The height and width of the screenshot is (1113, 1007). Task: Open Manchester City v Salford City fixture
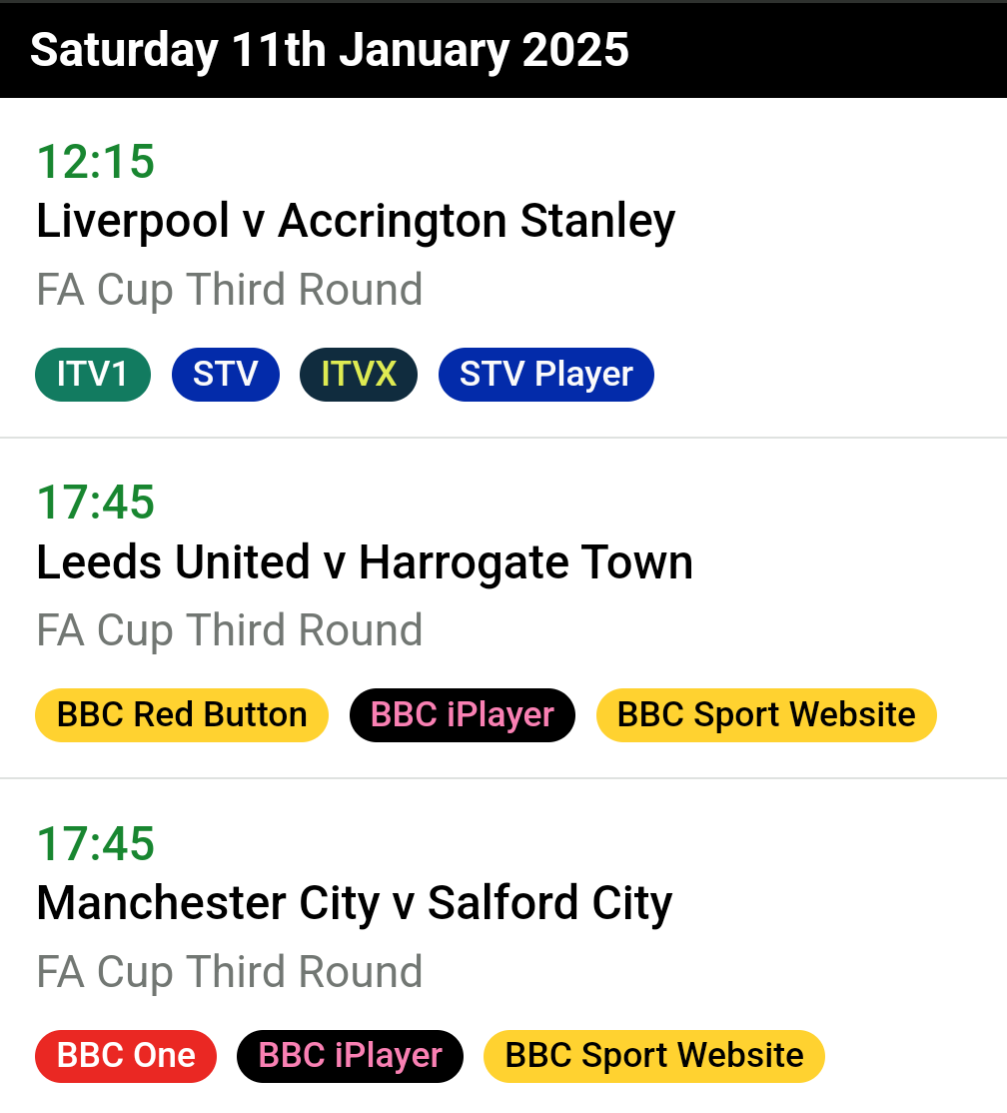(354, 903)
